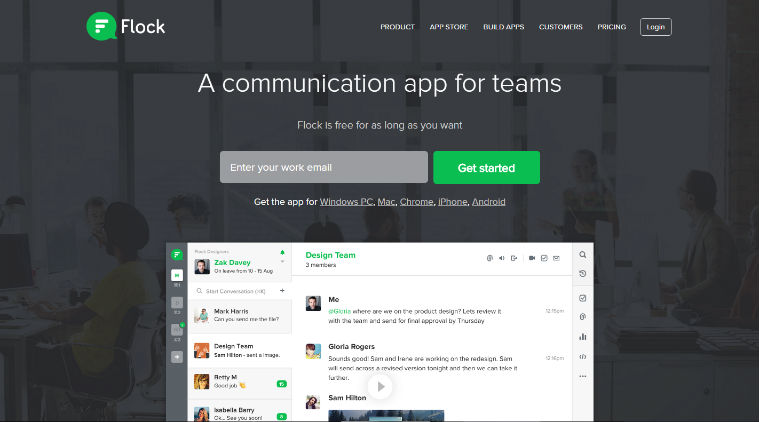Click Gloria Rogers' avatar in the chat
Screen dimensions: 759x422
coord(313,351)
